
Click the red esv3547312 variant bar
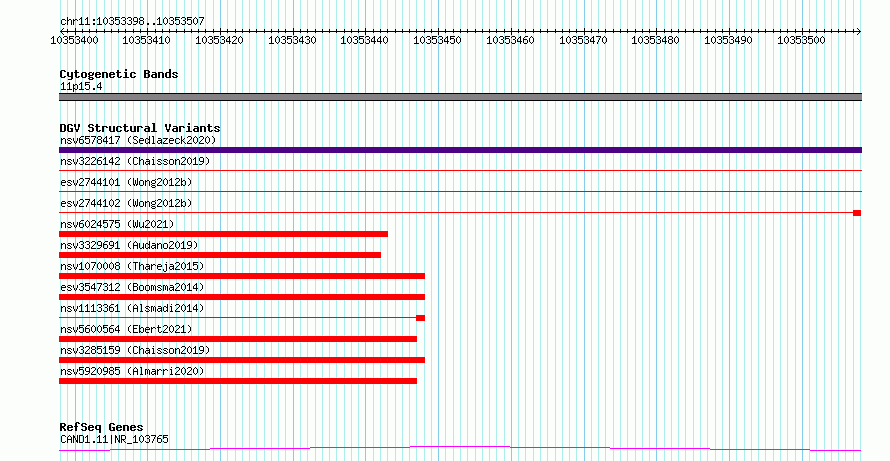click(242, 297)
